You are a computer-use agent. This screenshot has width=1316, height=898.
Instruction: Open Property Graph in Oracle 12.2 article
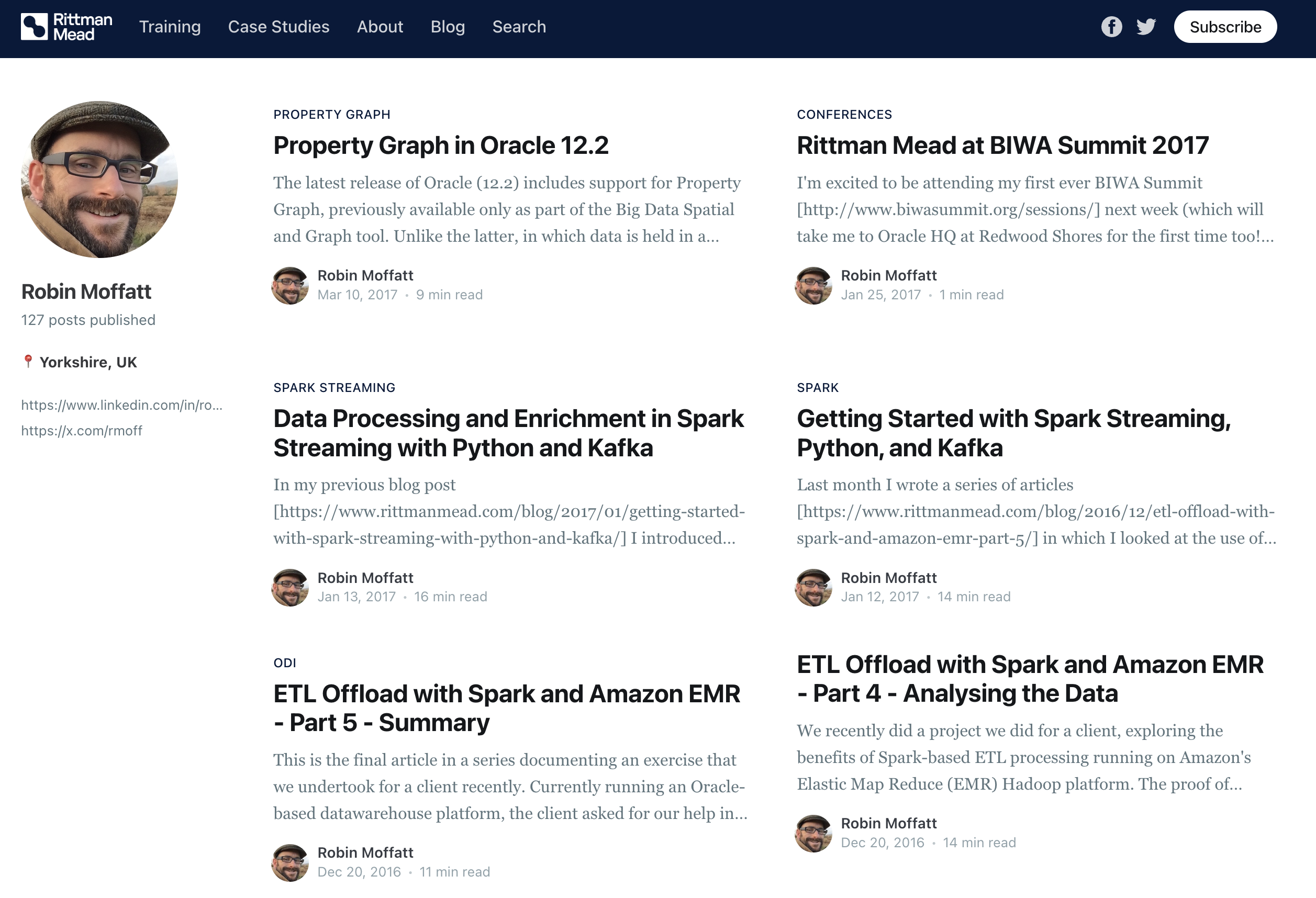441,145
